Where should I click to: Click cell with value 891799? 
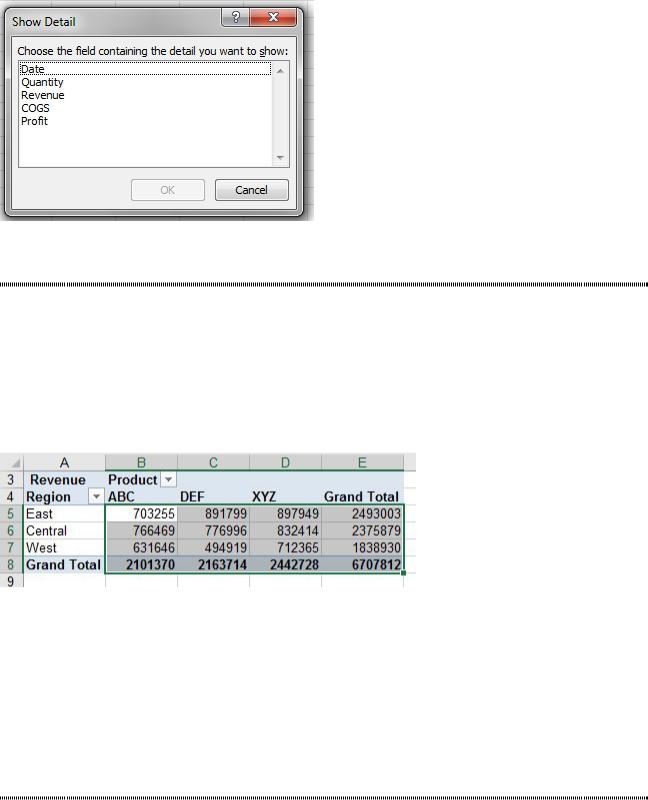coord(213,513)
